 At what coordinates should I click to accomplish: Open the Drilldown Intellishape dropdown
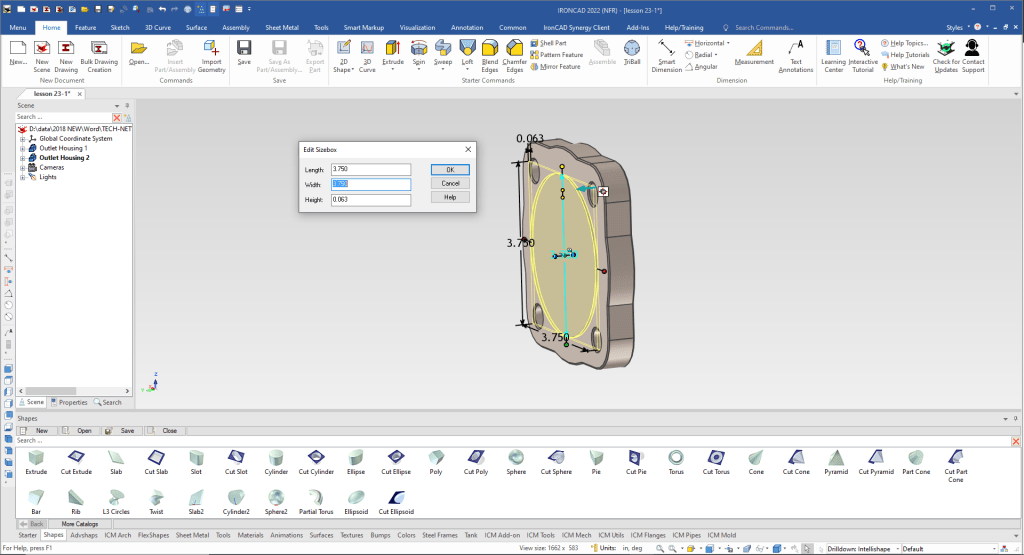tap(894, 548)
